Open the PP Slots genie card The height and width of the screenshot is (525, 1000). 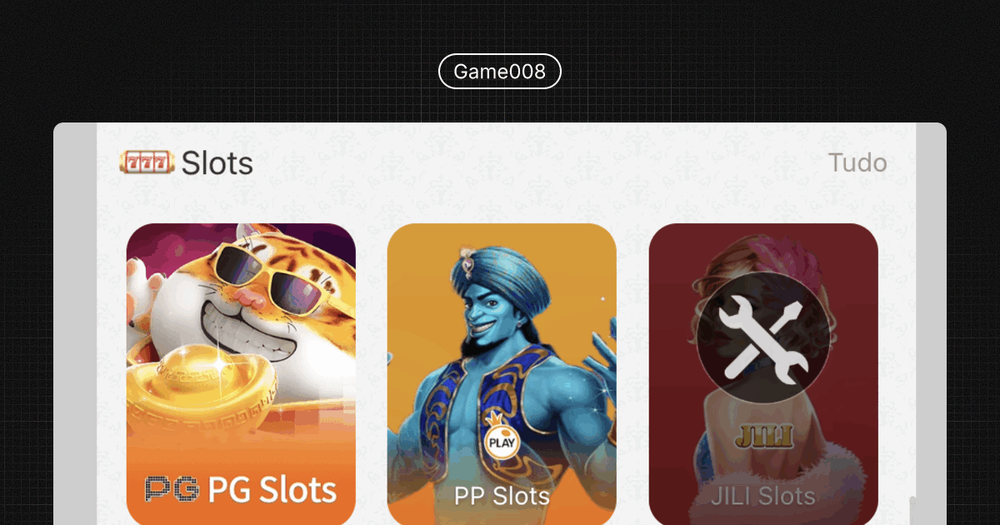tap(502, 374)
